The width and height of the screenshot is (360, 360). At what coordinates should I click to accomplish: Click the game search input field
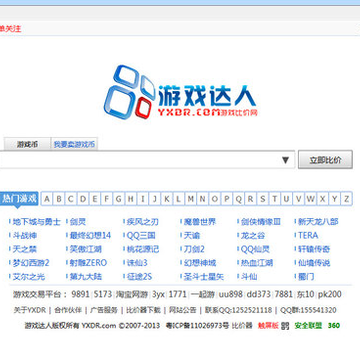click(x=147, y=160)
